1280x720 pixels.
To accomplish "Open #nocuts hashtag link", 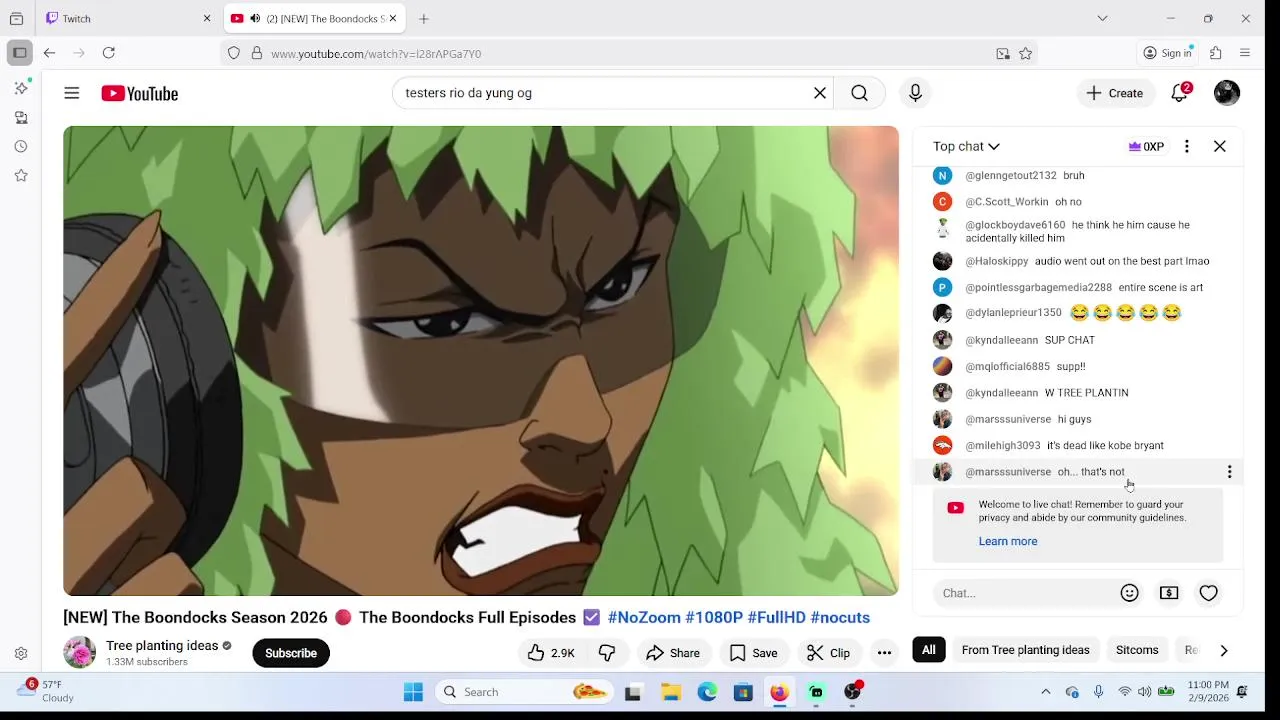I will click(840, 617).
